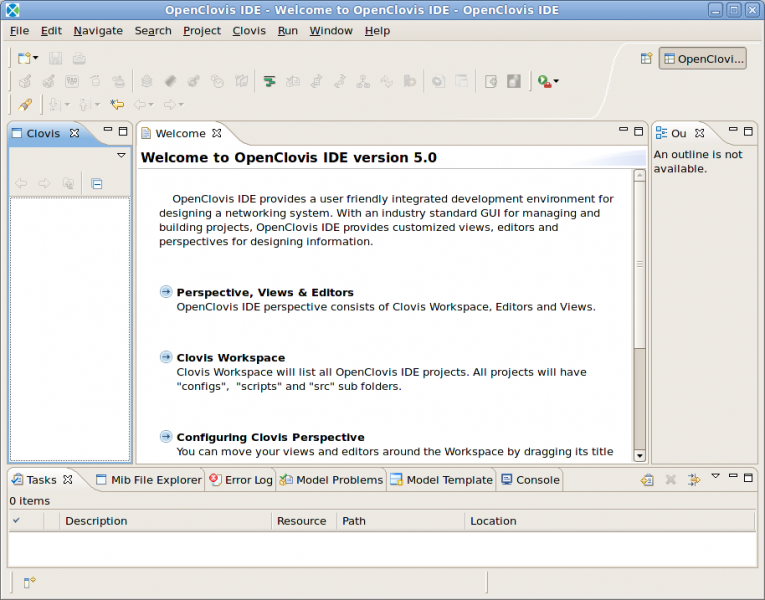
Task: Minimize the Welcome editor area
Action: [x=623, y=130]
